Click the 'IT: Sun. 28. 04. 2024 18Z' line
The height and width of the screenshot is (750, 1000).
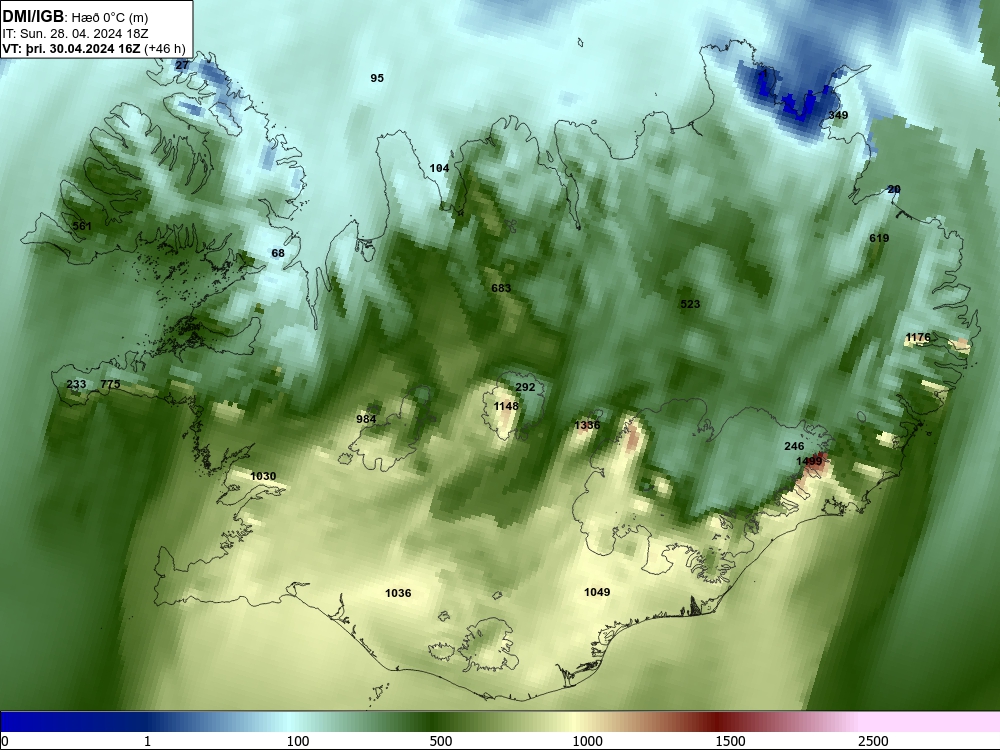tap(75, 34)
